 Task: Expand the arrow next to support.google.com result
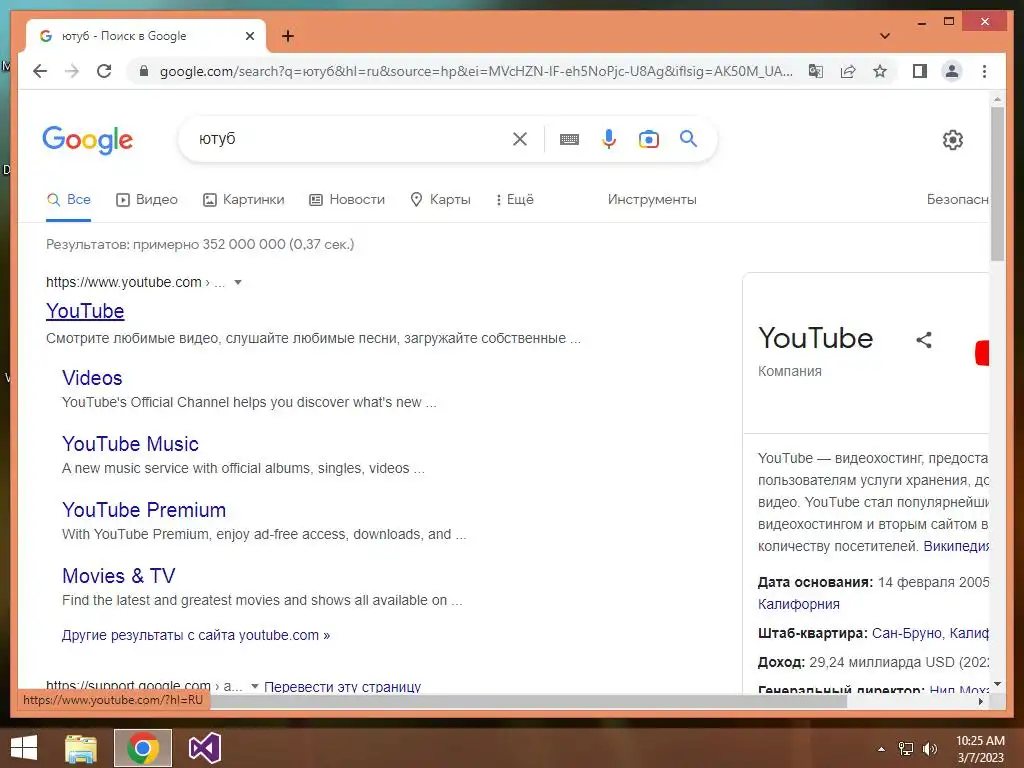click(255, 686)
